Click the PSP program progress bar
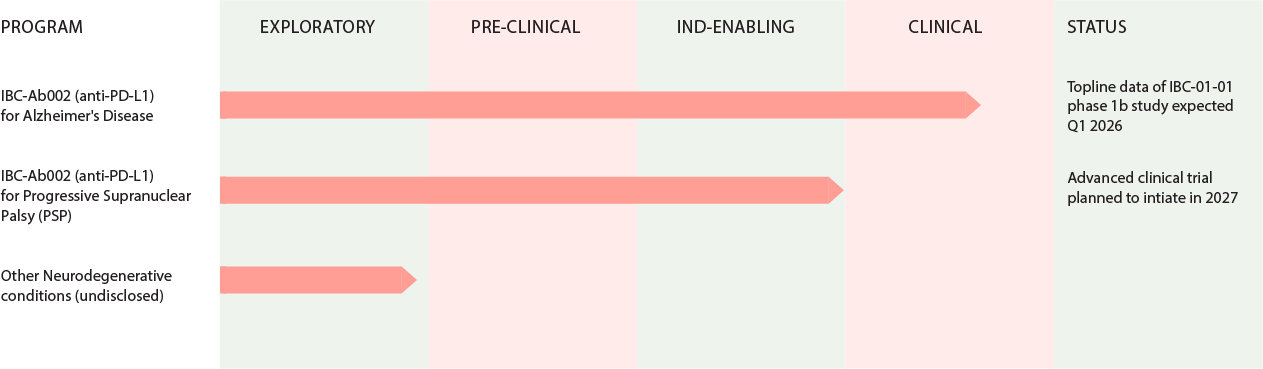Viewport: 1263px width, 369px height. coord(531,190)
